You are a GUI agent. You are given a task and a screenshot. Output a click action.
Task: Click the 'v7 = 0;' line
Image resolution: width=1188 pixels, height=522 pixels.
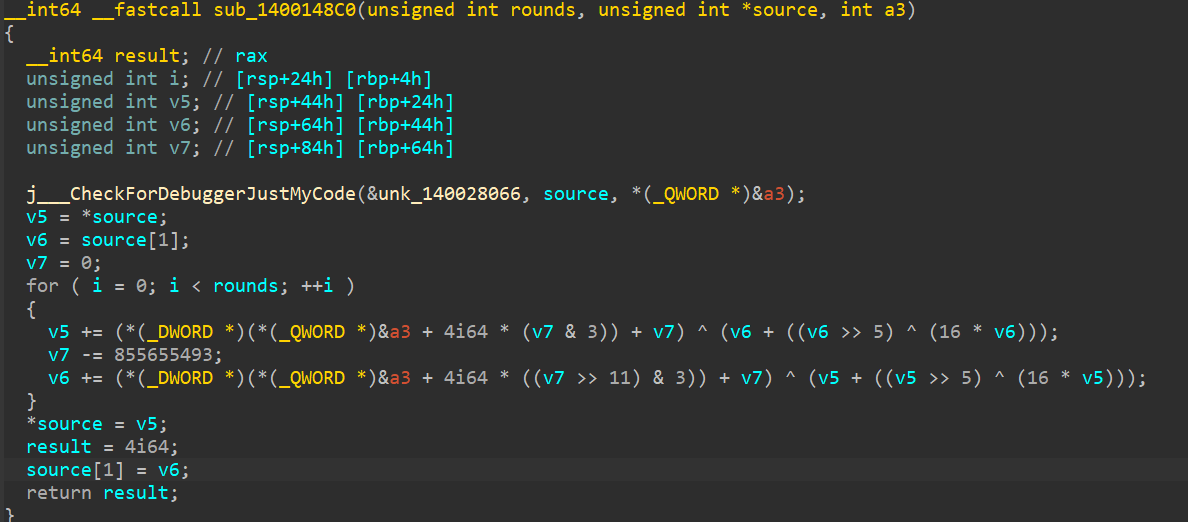point(64,263)
